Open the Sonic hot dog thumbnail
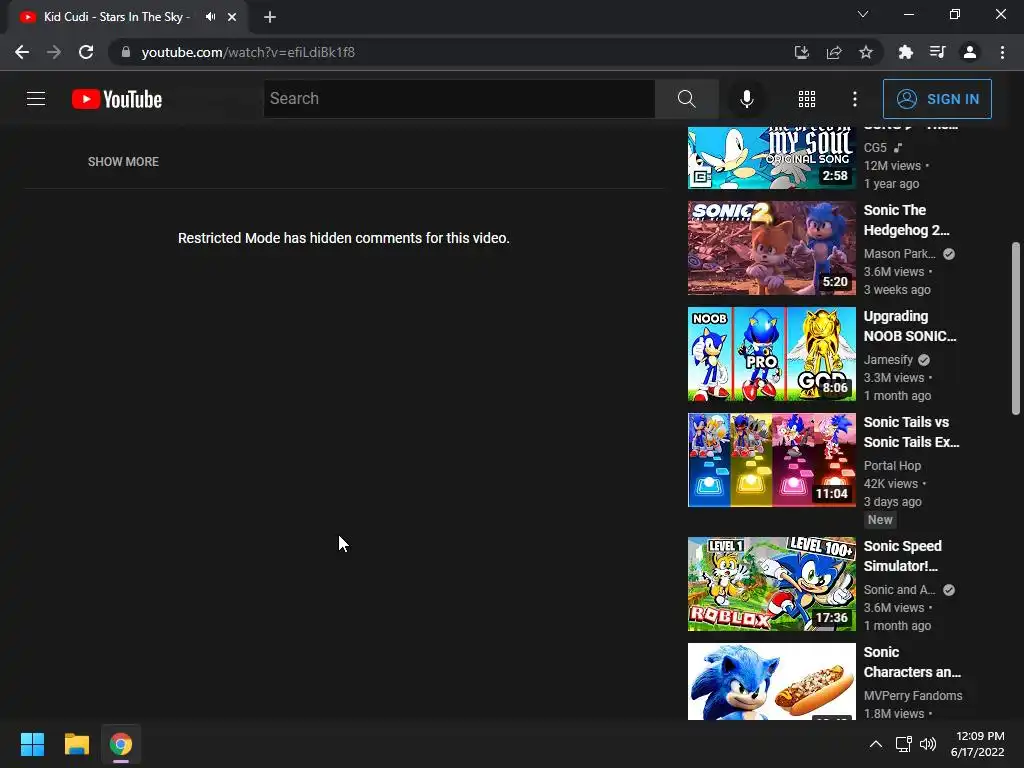 771,681
